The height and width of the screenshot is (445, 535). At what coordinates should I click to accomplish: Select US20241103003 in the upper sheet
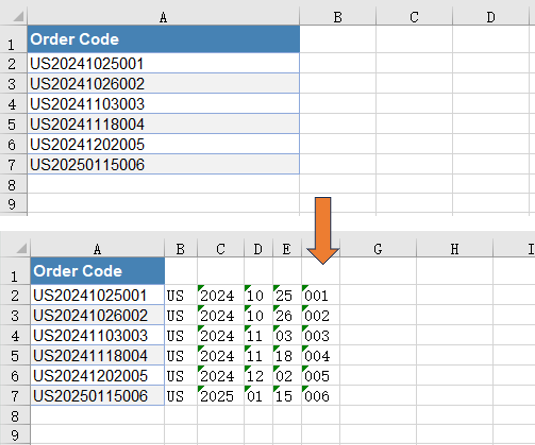click(163, 103)
